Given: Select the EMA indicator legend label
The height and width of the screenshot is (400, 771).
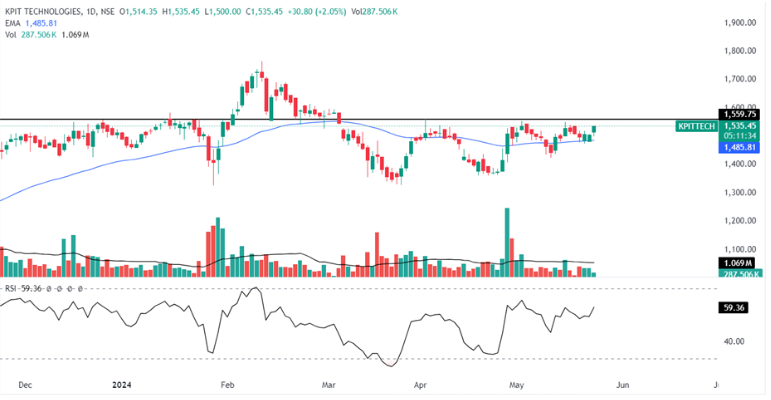Looking at the screenshot, I should (x=11, y=24).
